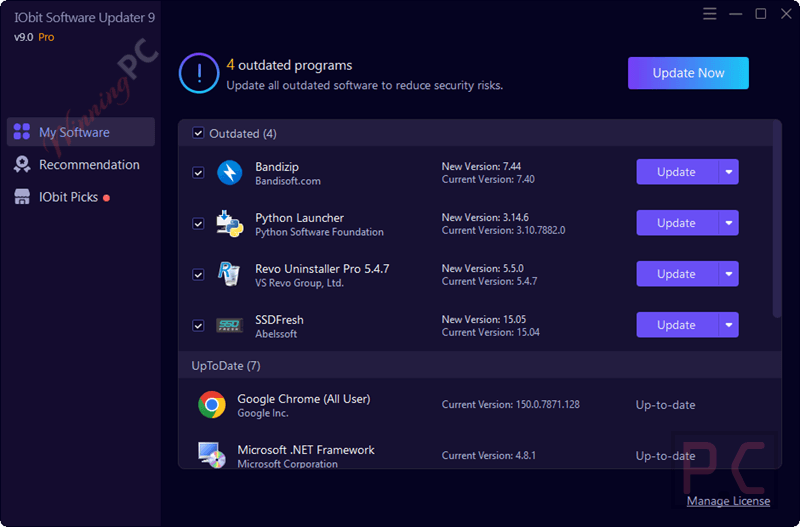Click the Microsoft Corporation publisher text
The height and width of the screenshot is (527, 800).
point(287,464)
